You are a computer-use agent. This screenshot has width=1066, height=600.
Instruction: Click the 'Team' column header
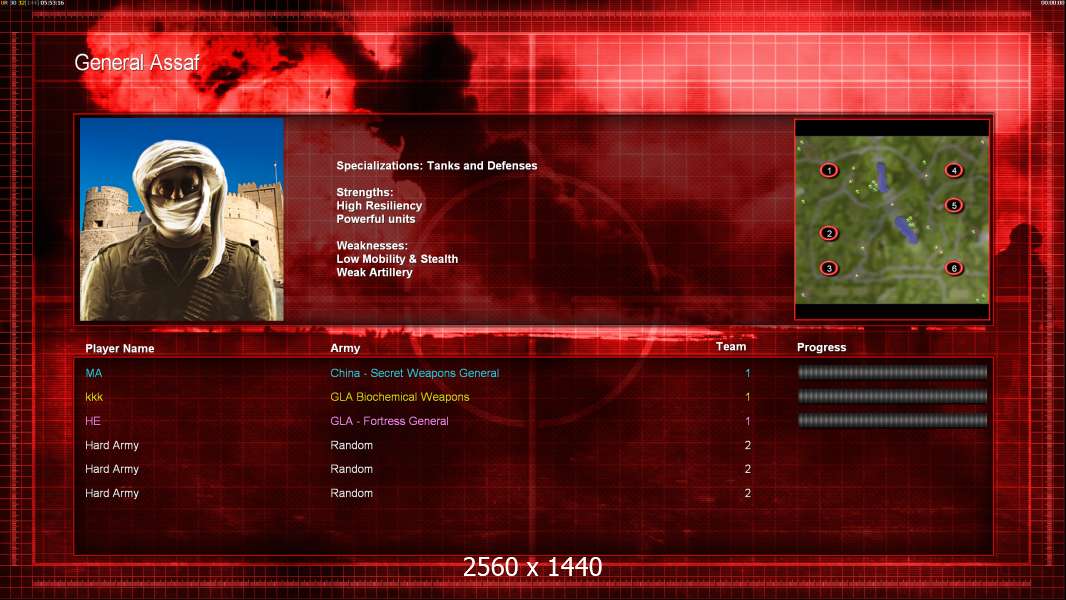click(x=731, y=347)
